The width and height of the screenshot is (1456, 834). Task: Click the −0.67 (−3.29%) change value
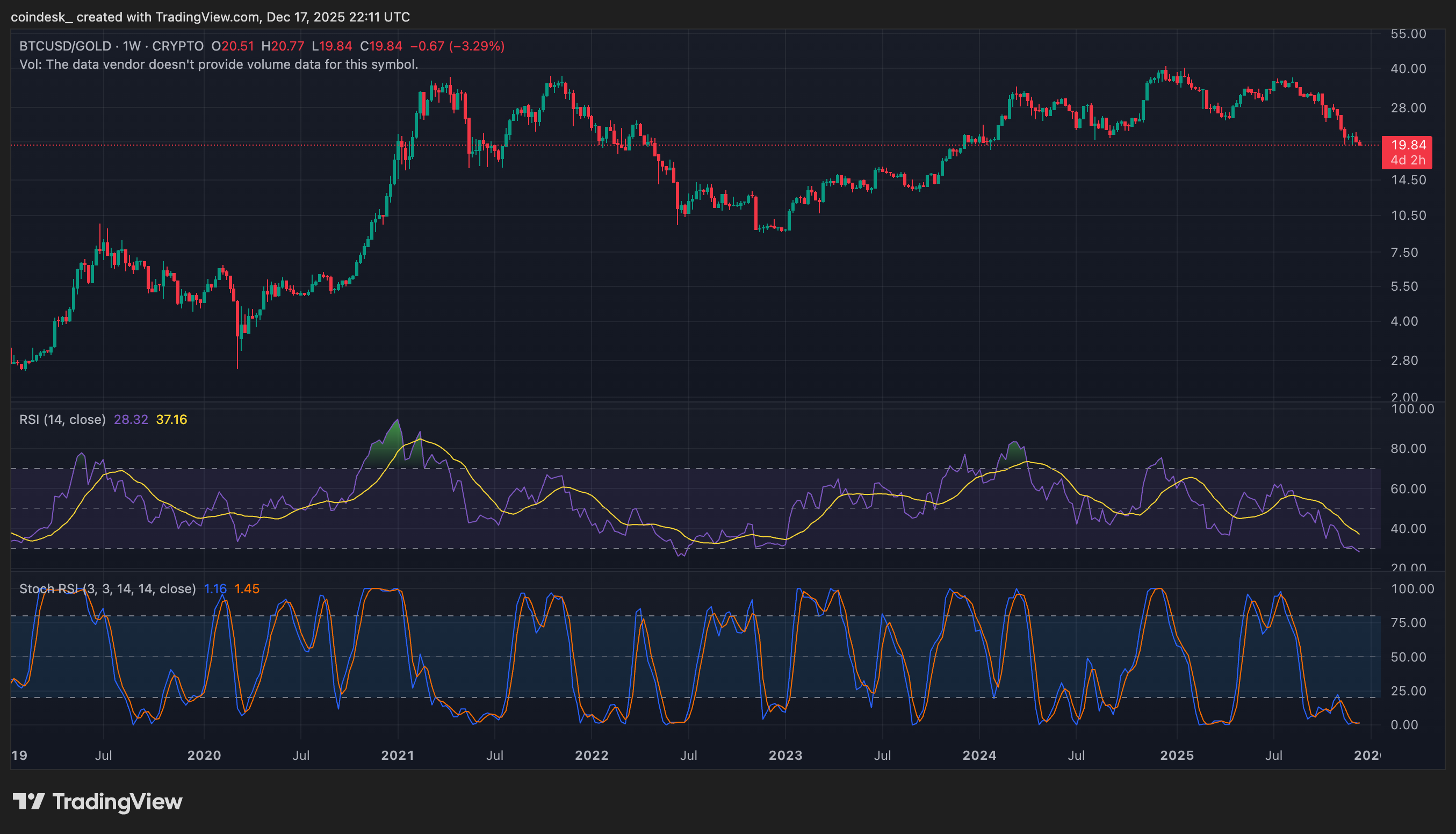pos(457,46)
